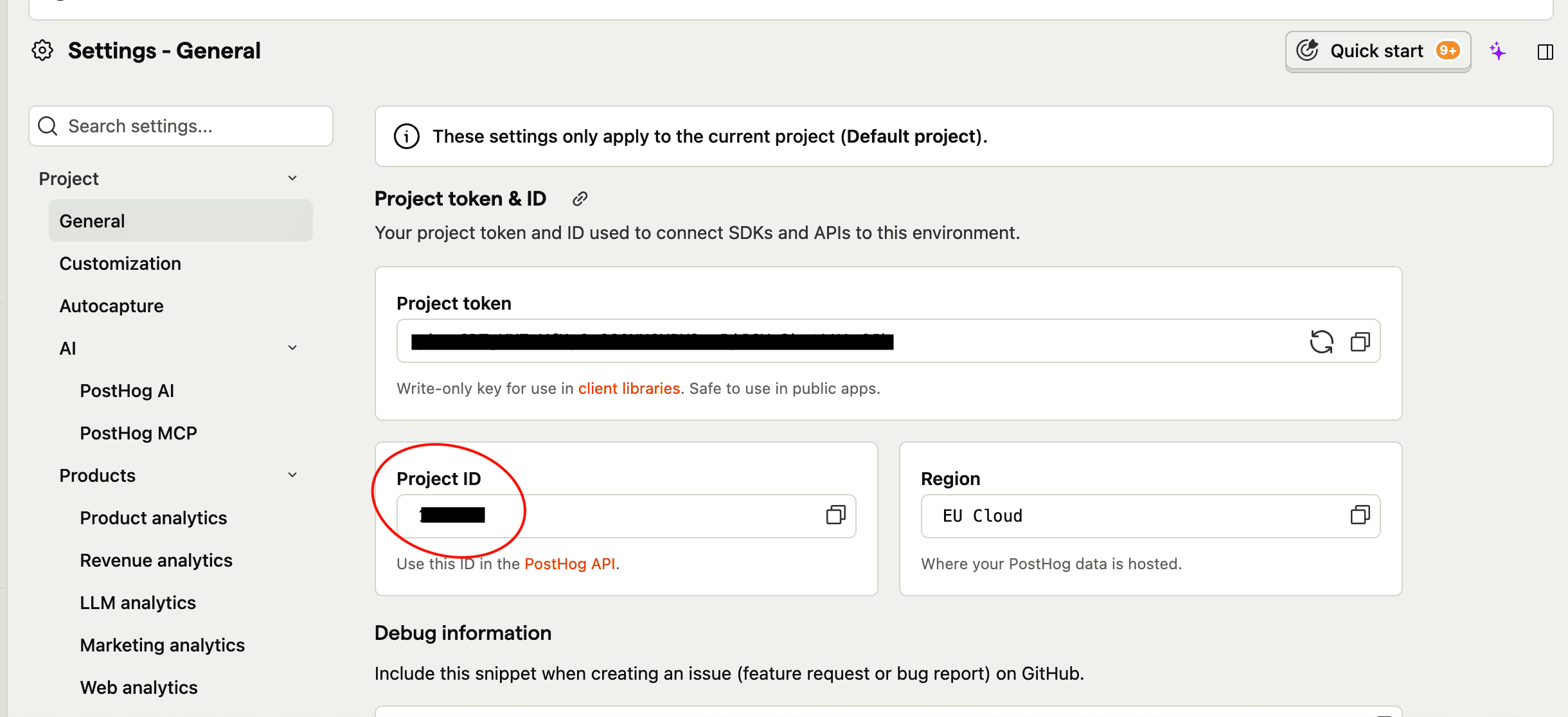Click the Settings gear icon in header
The image size is (1568, 717).
coord(42,51)
